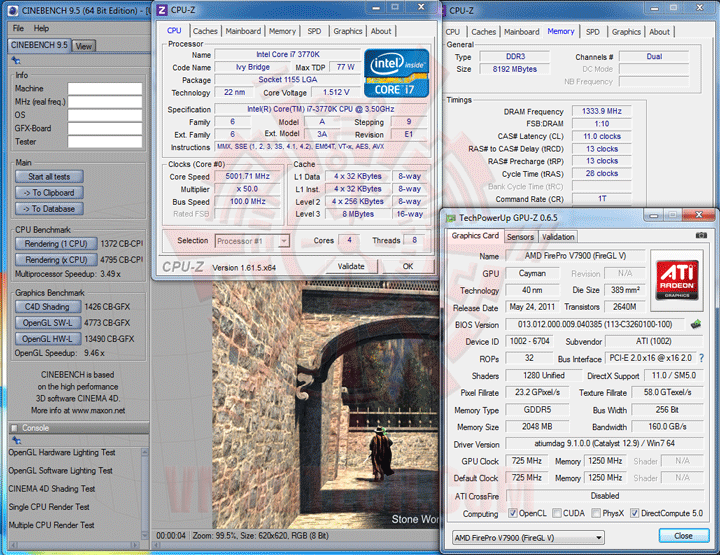Click the Validate button in CPU-Z

351,266
